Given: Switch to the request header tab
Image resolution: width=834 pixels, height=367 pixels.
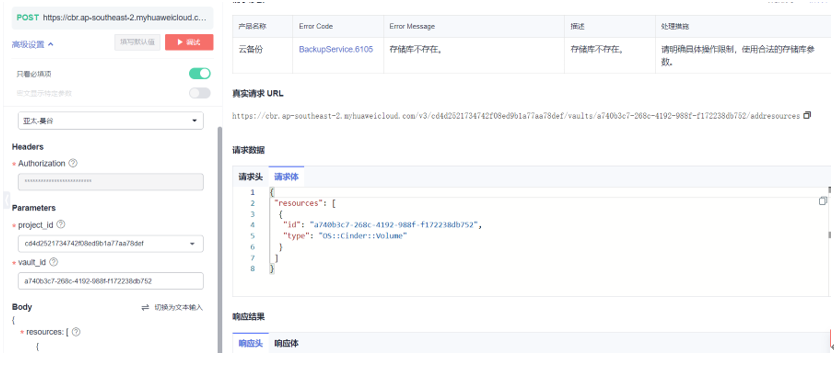Looking at the screenshot, I should (x=250, y=177).
